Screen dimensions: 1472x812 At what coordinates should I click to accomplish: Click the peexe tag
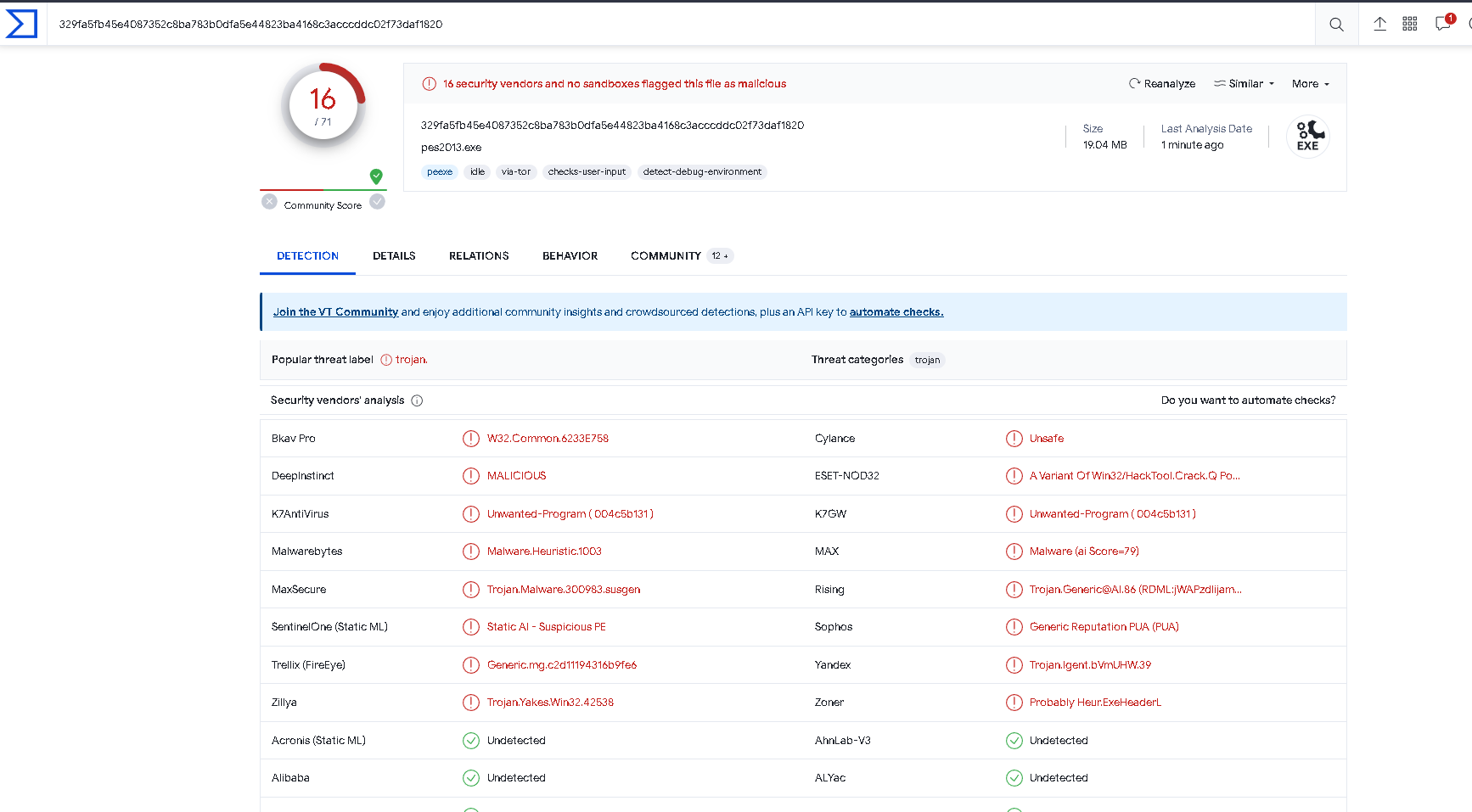point(440,172)
